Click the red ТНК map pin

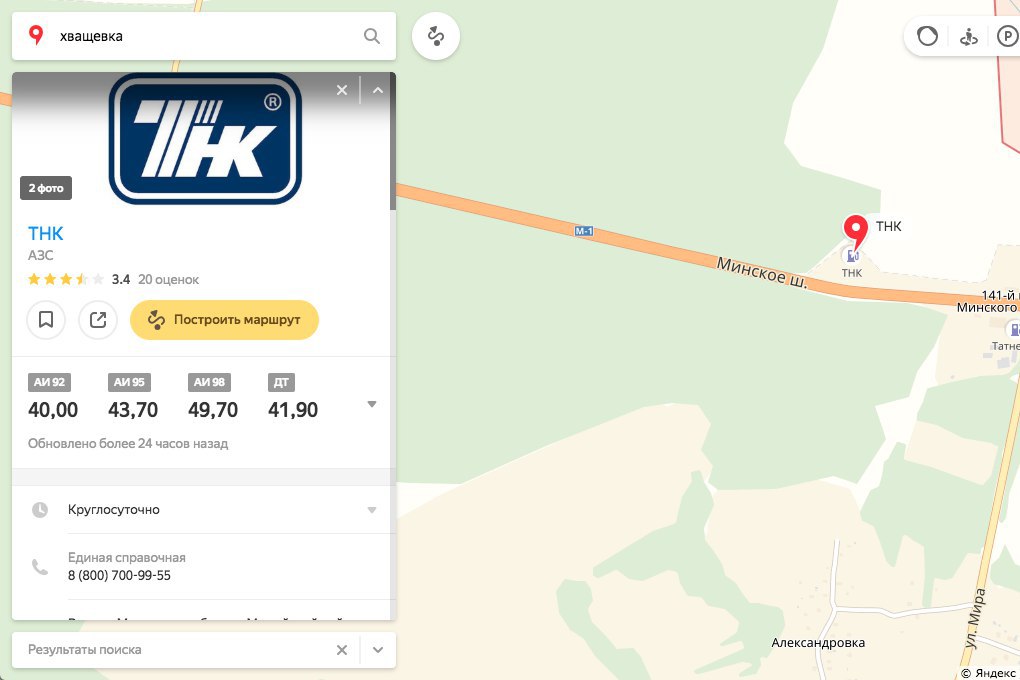855,232
